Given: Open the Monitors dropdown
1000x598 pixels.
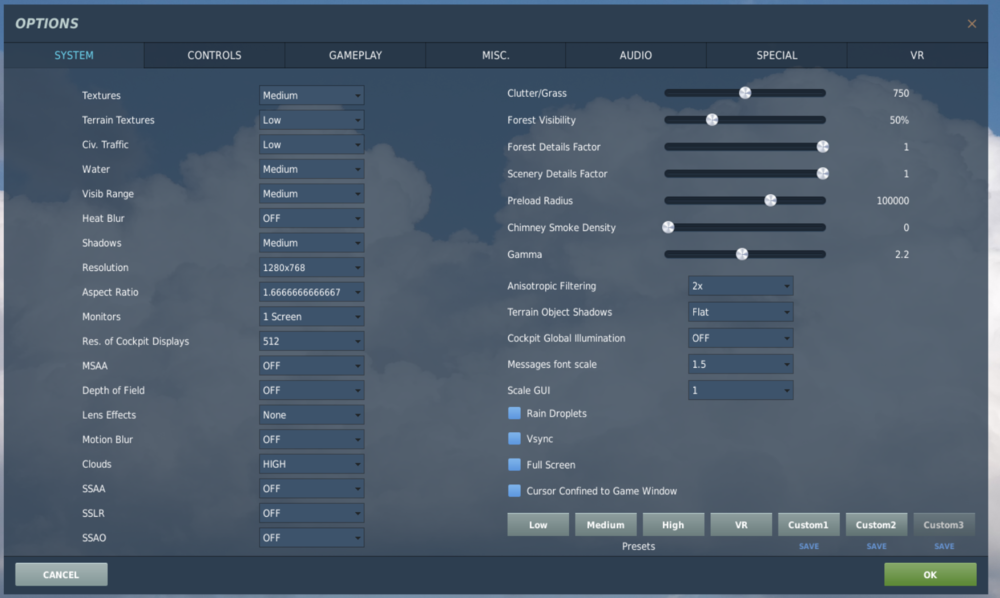Looking at the screenshot, I should pyautogui.click(x=311, y=317).
